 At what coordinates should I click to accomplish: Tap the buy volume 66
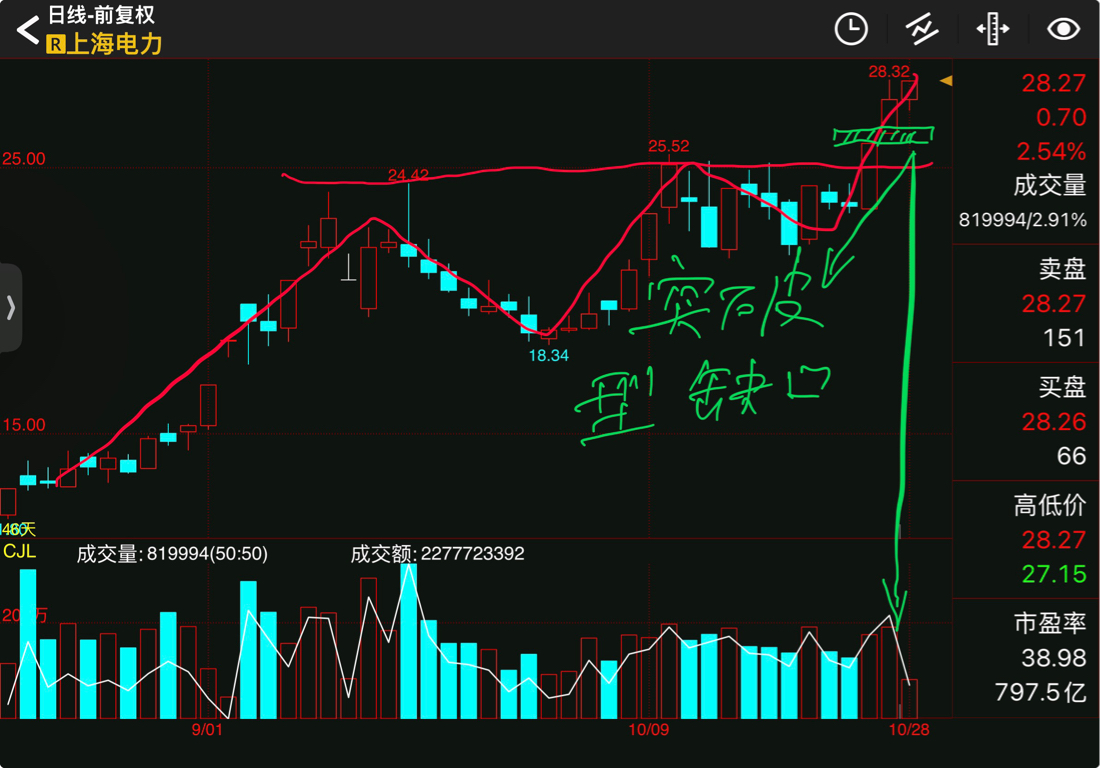click(x=1071, y=457)
